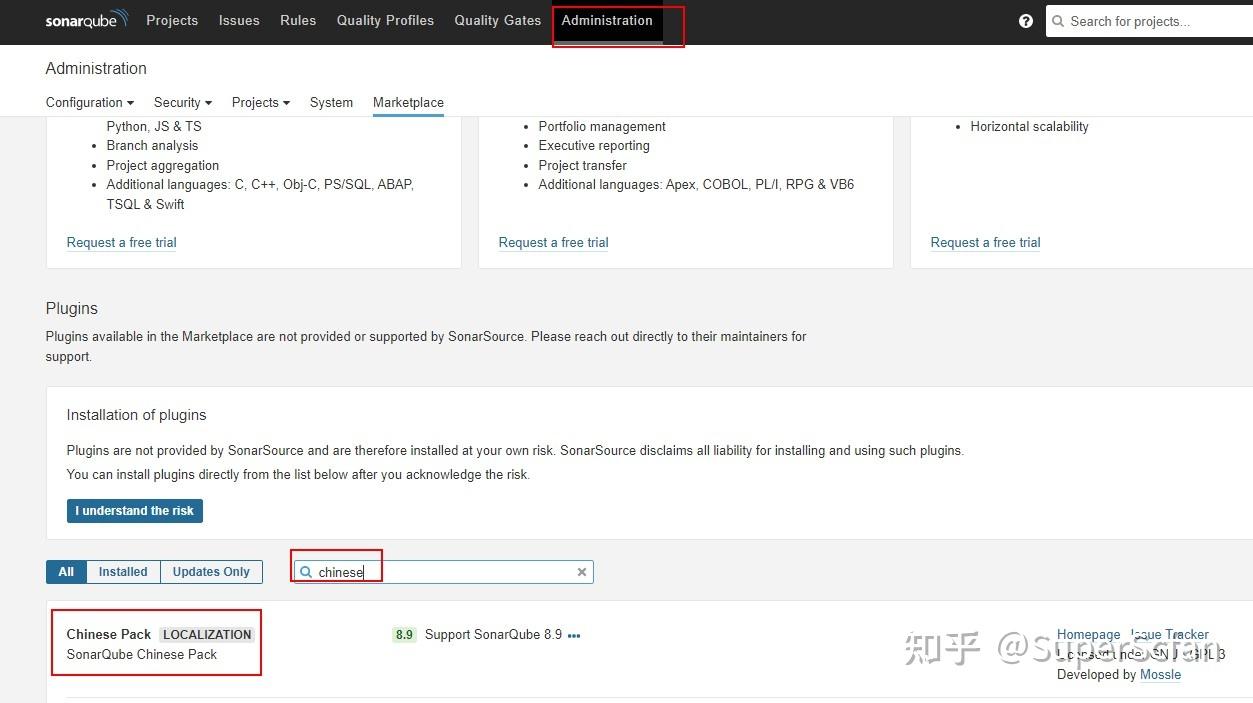
Task: Click the right Request a free trial link
Action: click(986, 242)
